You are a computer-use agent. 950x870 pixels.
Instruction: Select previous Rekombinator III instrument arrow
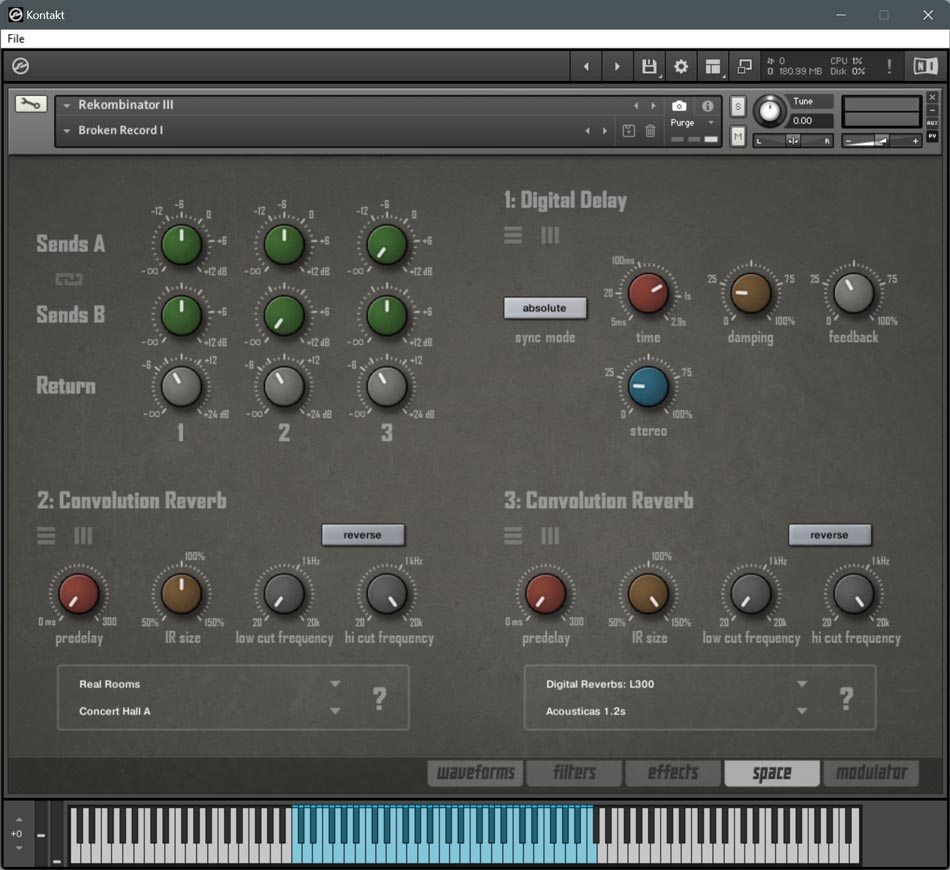point(636,105)
